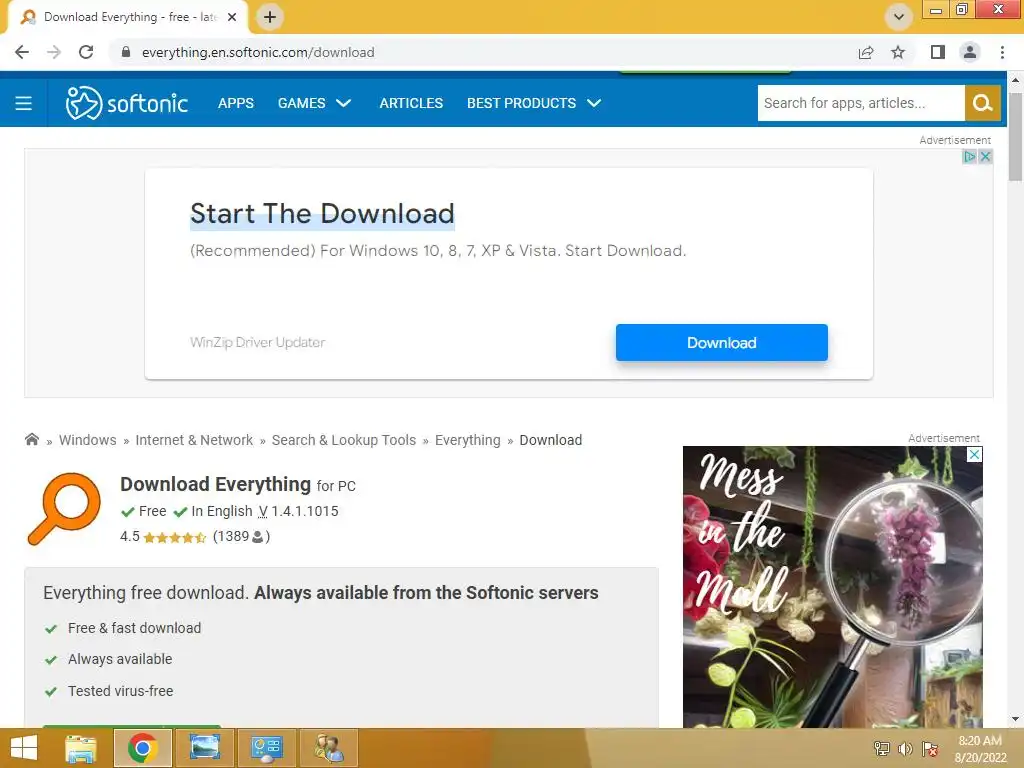Reload the current page

coord(86,52)
